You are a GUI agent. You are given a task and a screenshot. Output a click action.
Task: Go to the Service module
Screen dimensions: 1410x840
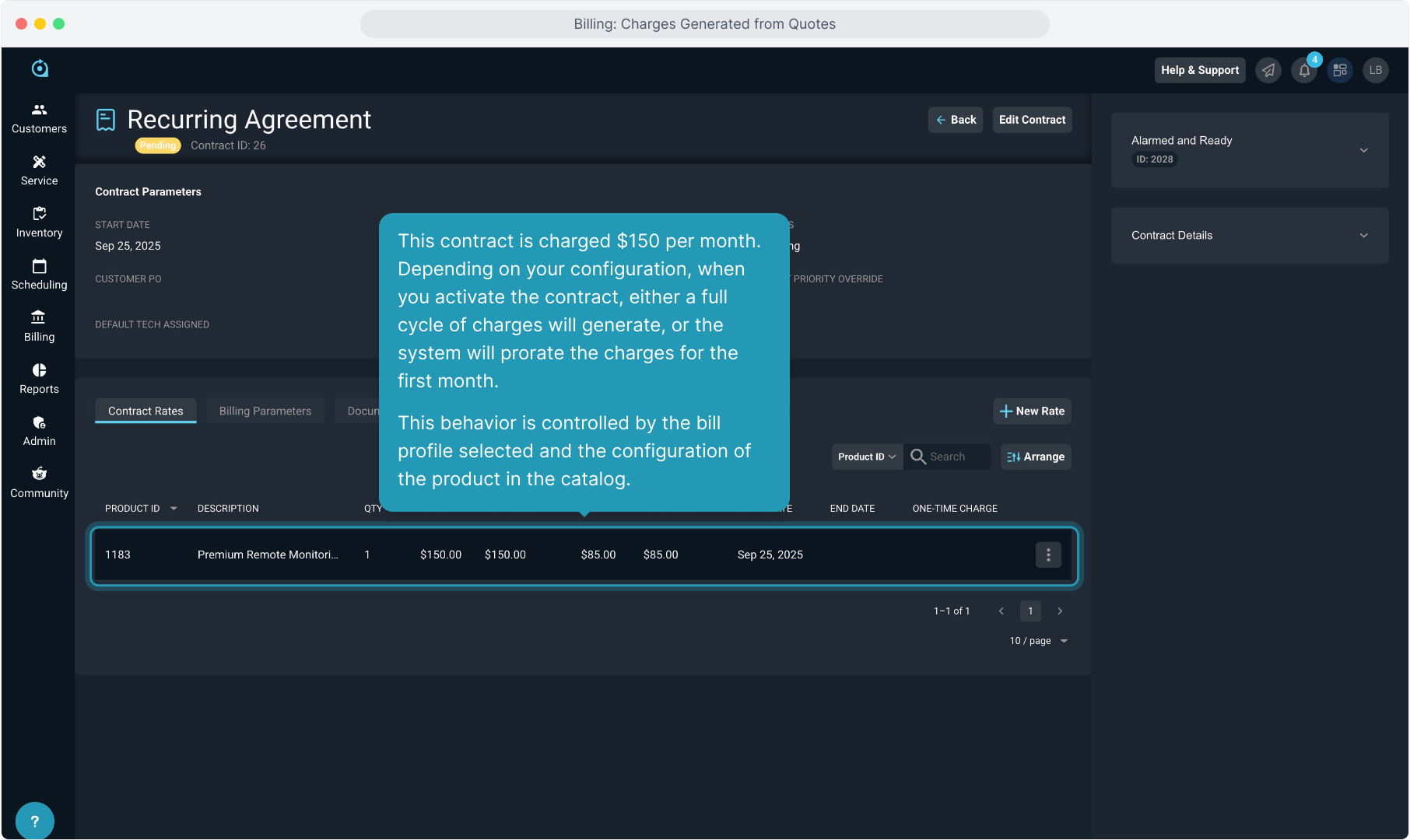39,170
